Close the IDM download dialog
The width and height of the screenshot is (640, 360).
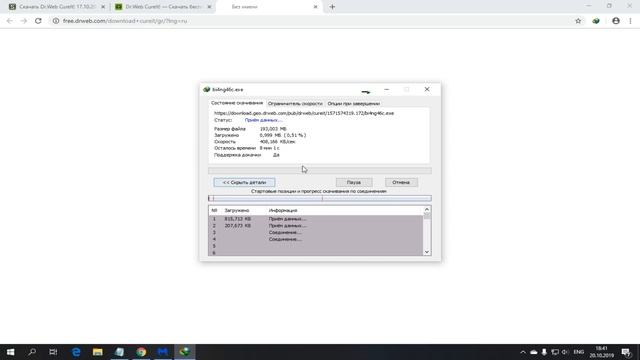427,89
